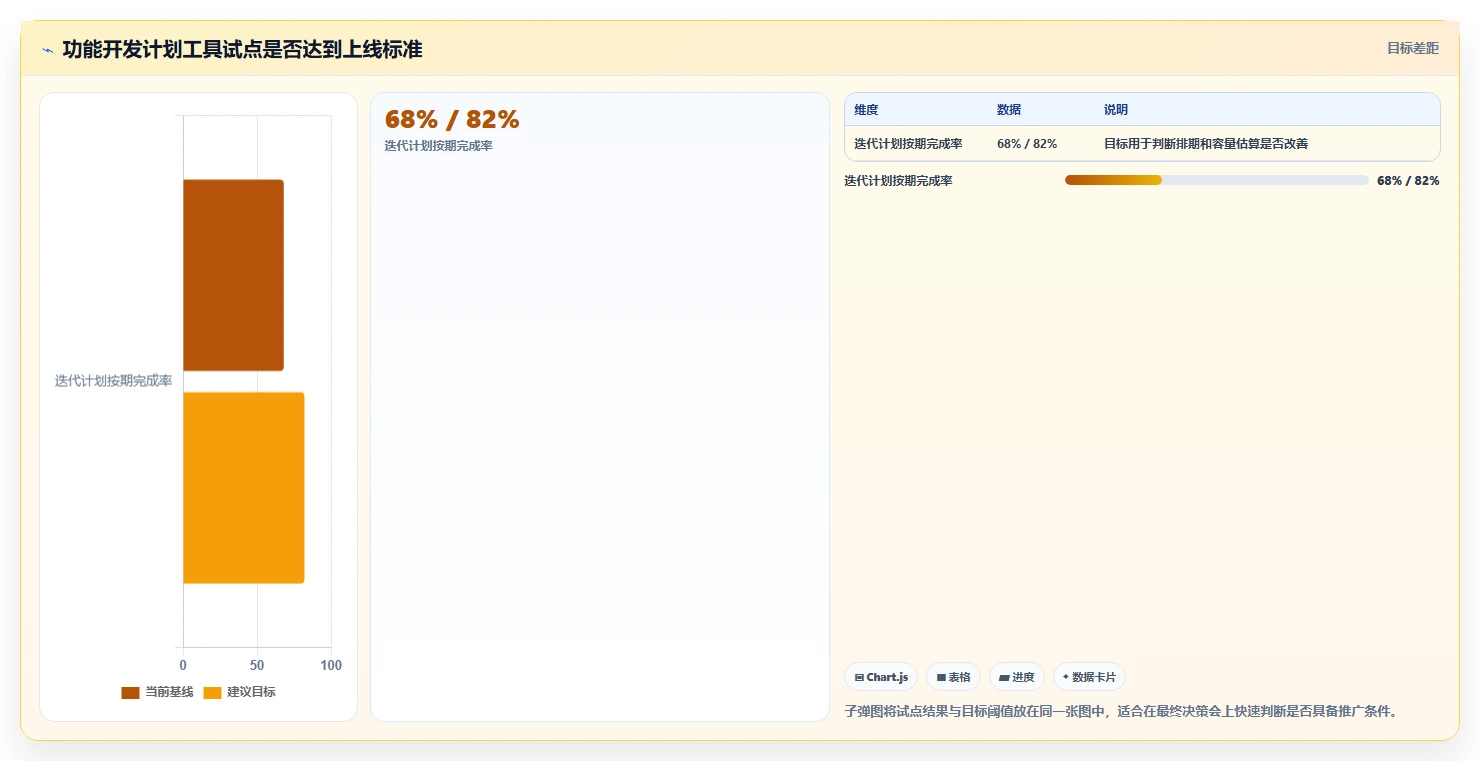Click the 目标用于判断排期和容量估算是否改善 description cell
Screen dimensions: 1480x761
pos(1206,144)
